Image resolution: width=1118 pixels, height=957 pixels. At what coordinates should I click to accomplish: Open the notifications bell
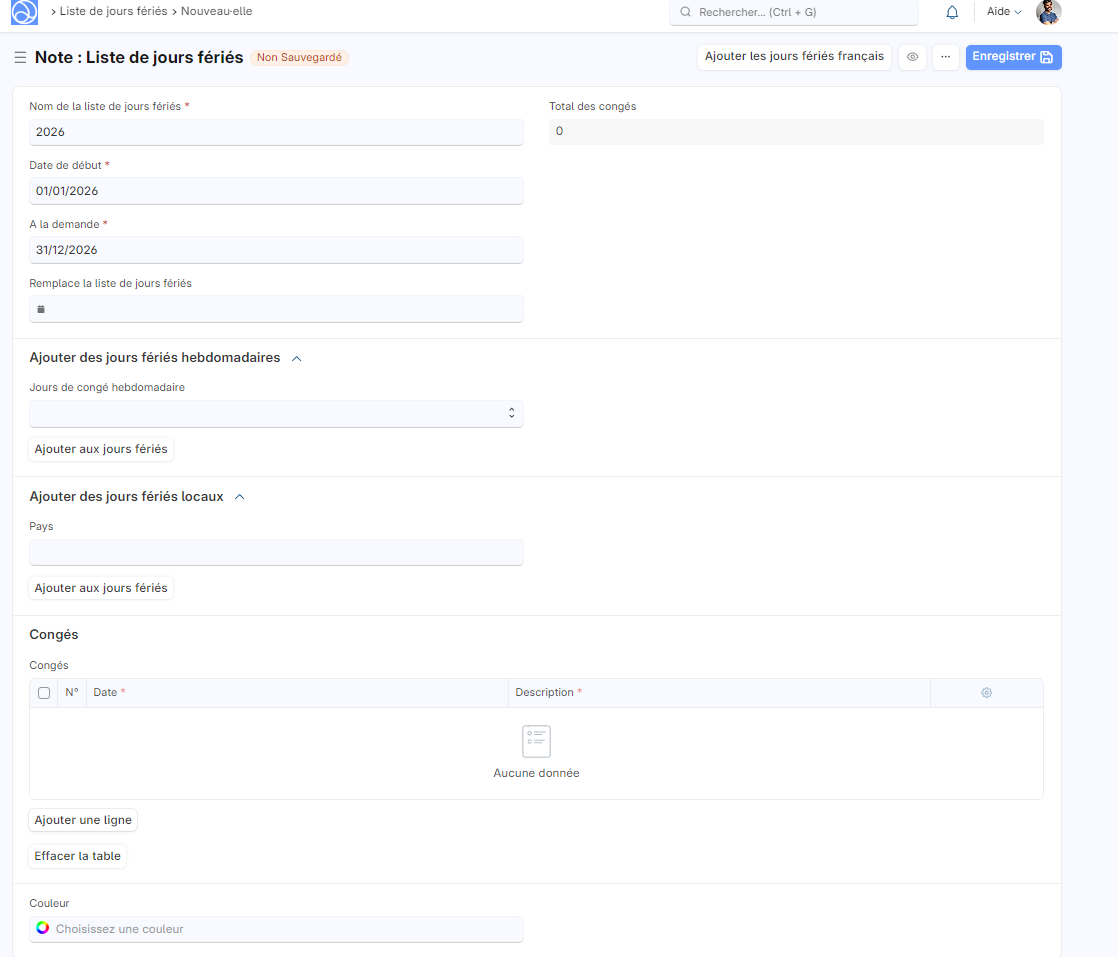tap(951, 12)
